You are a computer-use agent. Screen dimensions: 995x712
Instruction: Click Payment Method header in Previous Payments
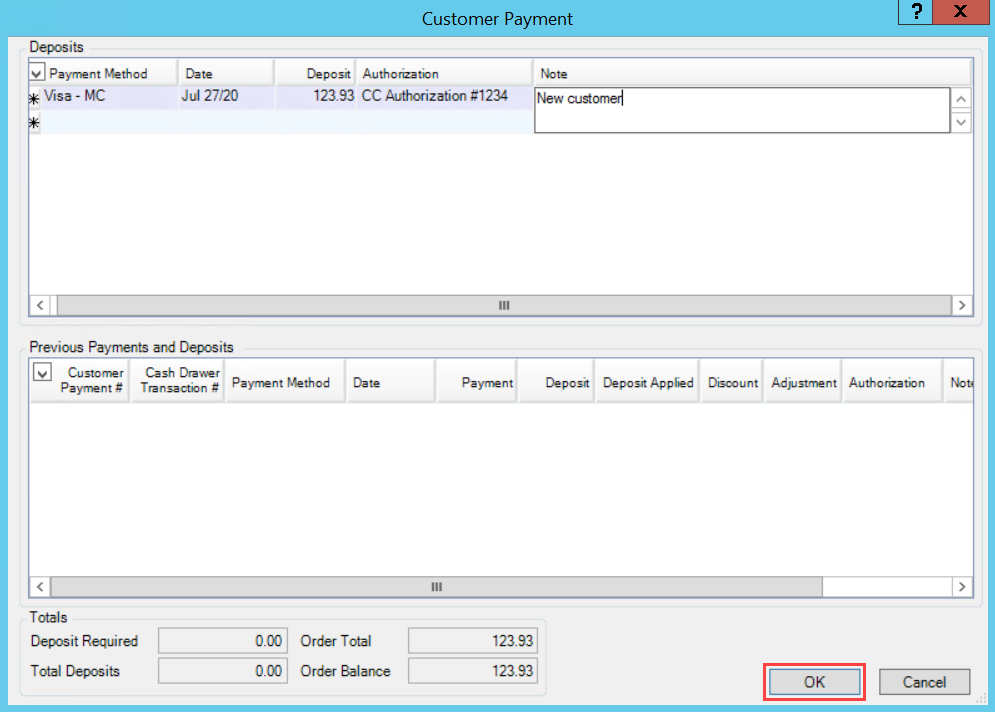pyautogui.click(x=286, y=383)
